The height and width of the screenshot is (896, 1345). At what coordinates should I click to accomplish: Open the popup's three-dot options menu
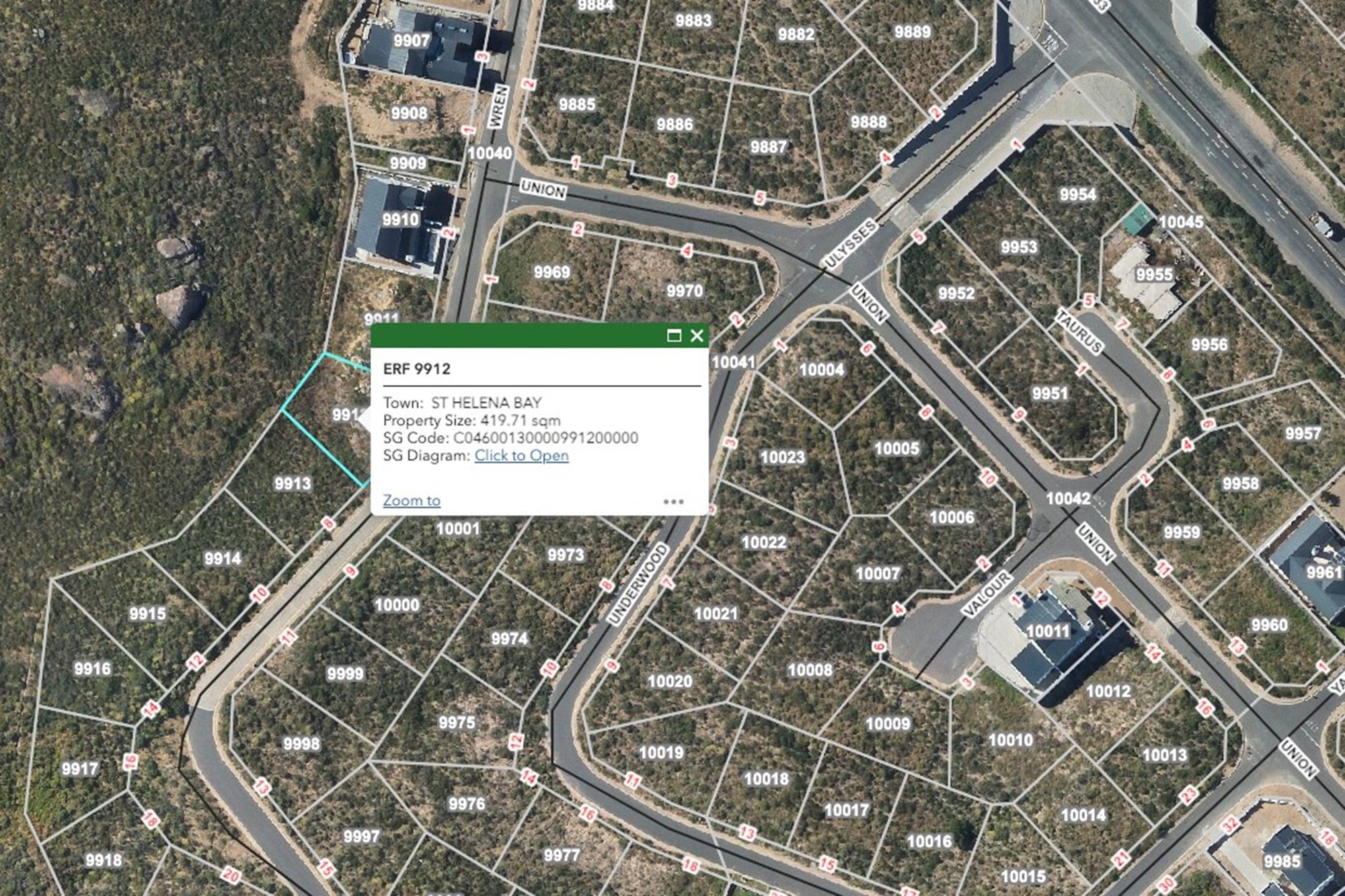[x=673, y=501]
